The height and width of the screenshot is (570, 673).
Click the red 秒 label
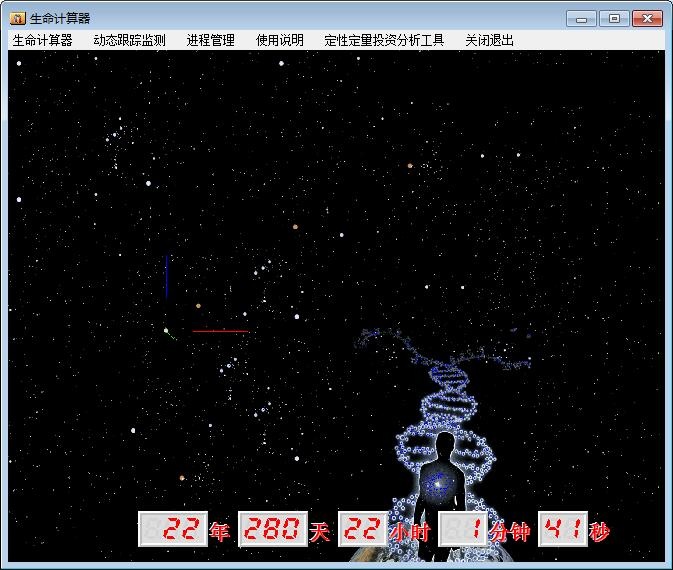(600, 532)
